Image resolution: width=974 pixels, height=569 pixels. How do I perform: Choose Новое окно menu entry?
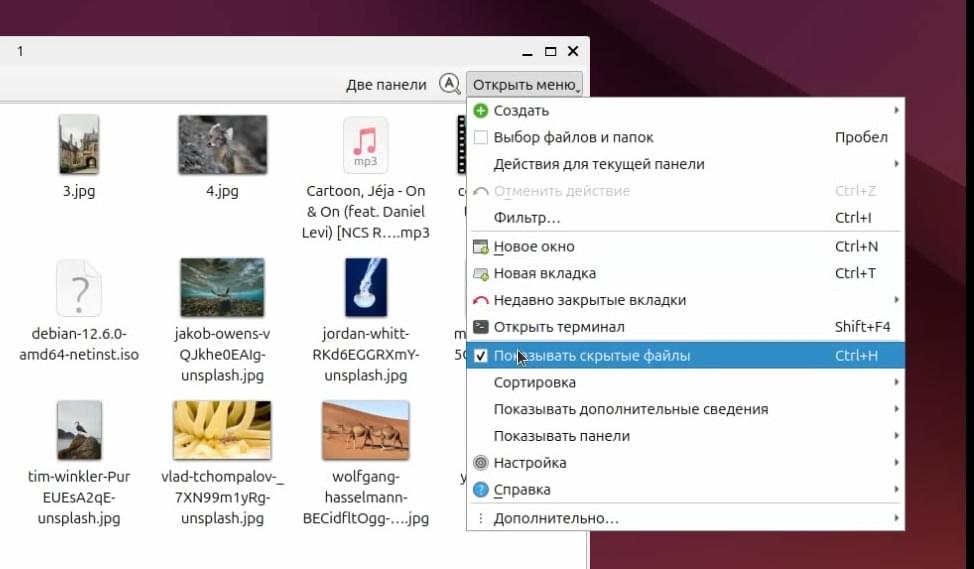pos(686,247)
